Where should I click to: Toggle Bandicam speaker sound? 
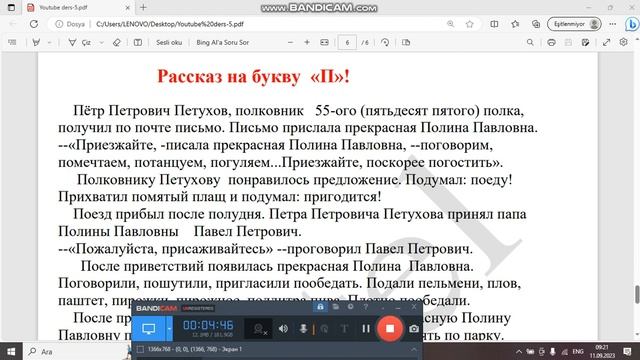click(283, 329)
